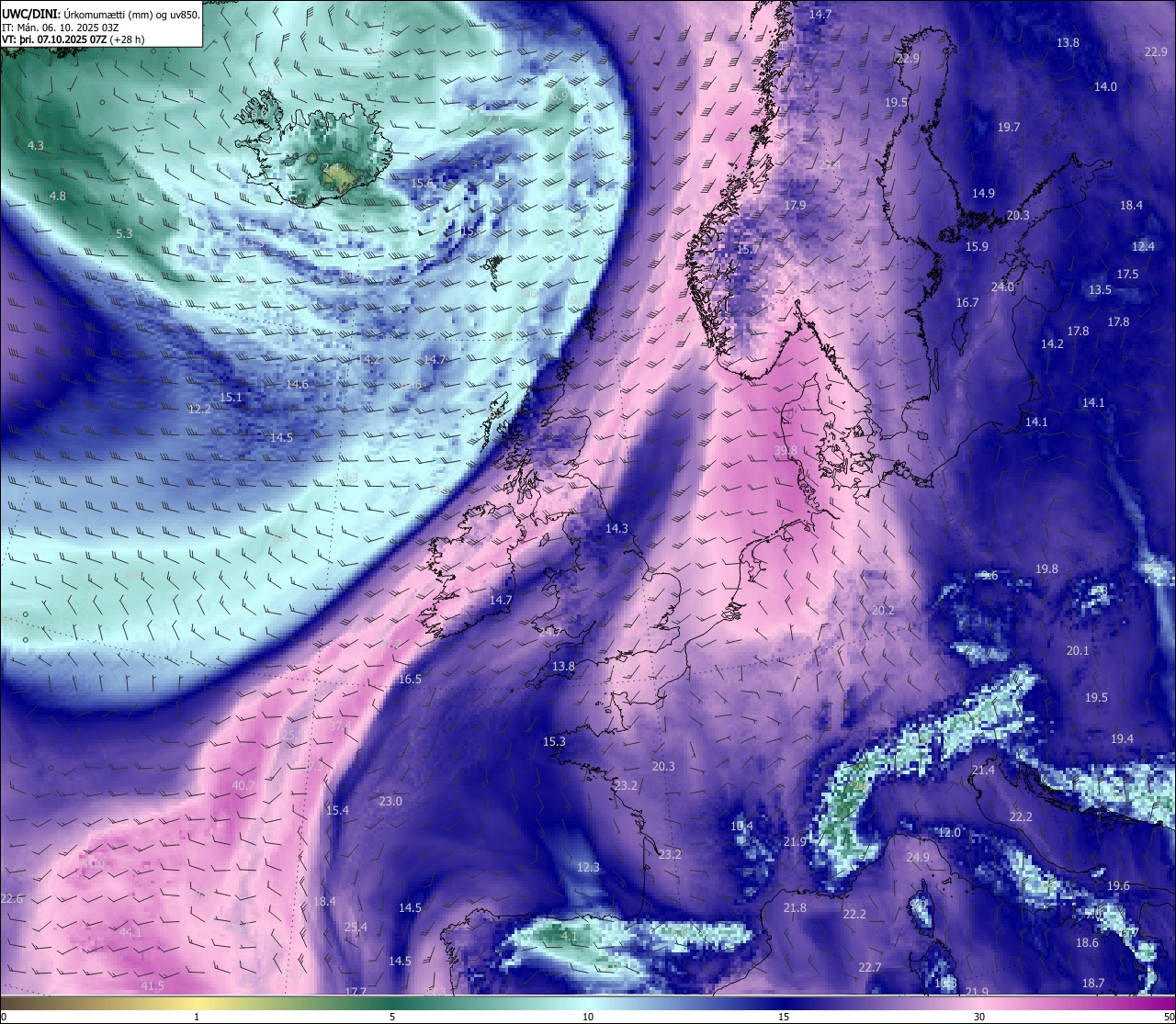Click the 15.4 value west of Biscay
Viewport: 1176px width, 1024px height.
click(337, 809)
